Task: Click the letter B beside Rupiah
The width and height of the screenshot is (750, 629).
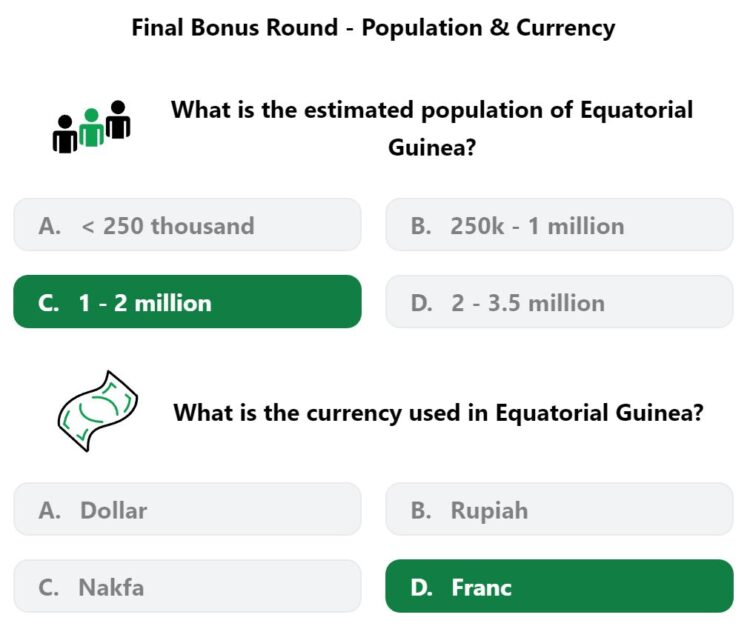Action: click(421, 510)
